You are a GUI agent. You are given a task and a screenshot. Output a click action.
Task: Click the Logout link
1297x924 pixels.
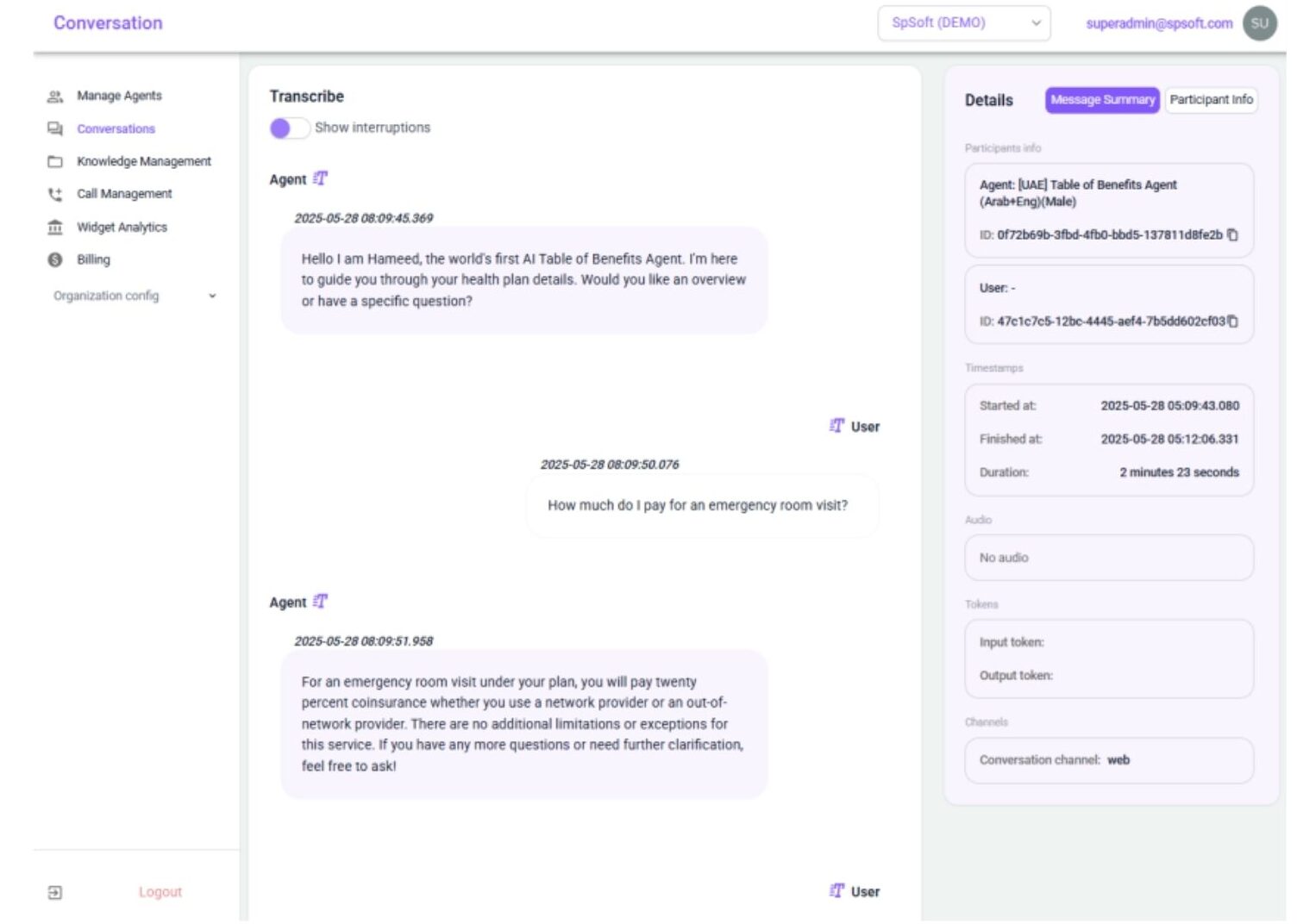click(160, 892)
